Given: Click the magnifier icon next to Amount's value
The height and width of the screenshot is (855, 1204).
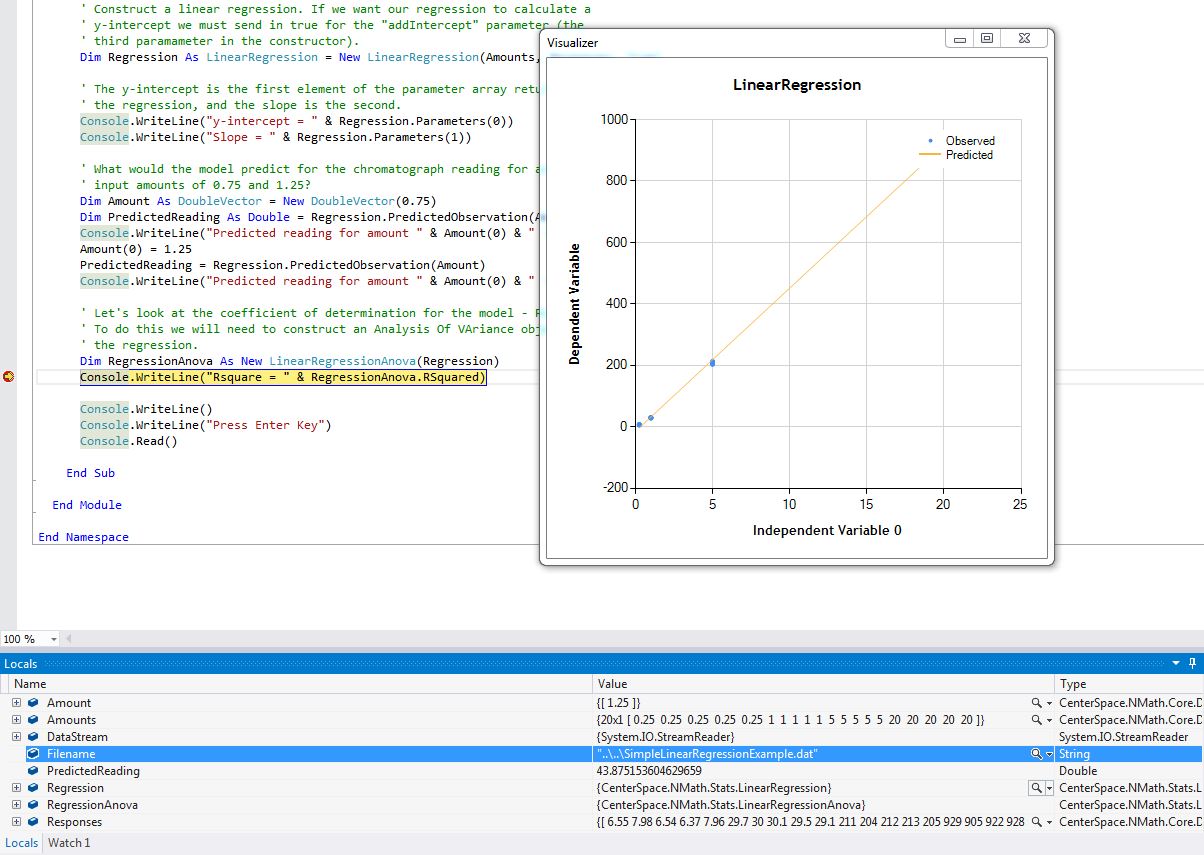Looking at the screenshot, I should click(1037, 703).
